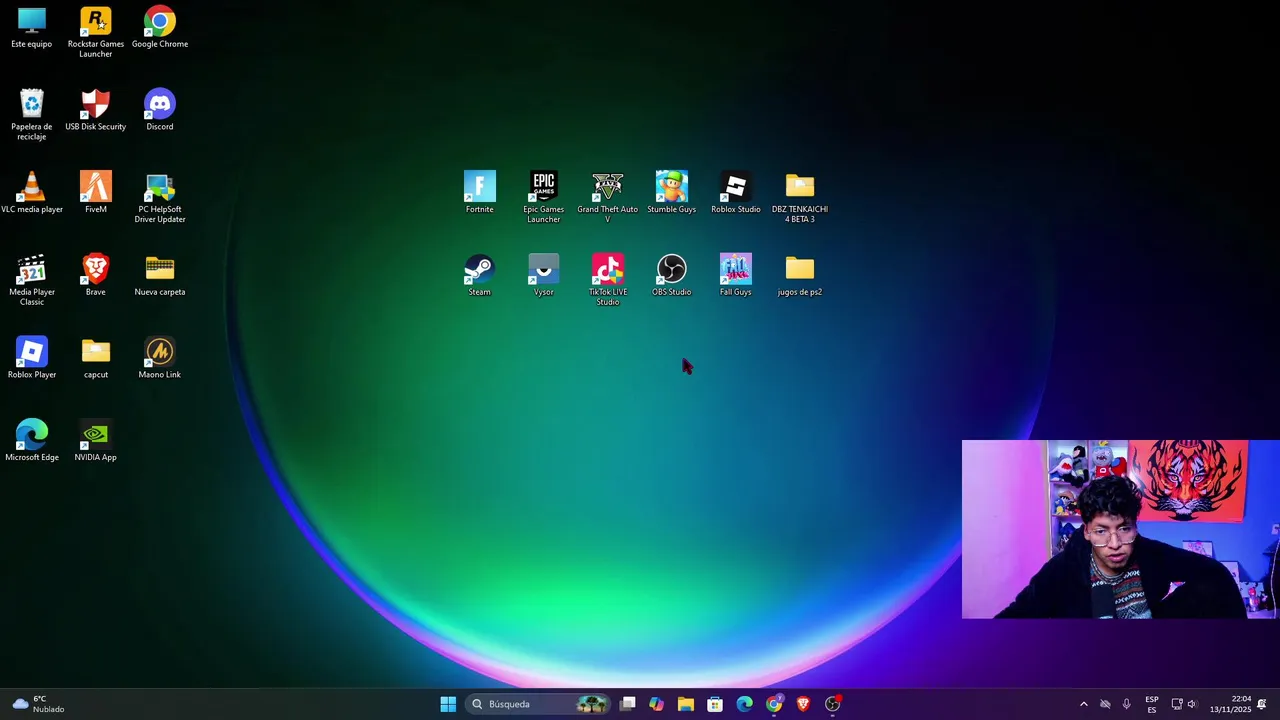Open the weather widget showing Nublado
Image resolution: width=1280 pixels, height=720 pixels.
point(38,704)
